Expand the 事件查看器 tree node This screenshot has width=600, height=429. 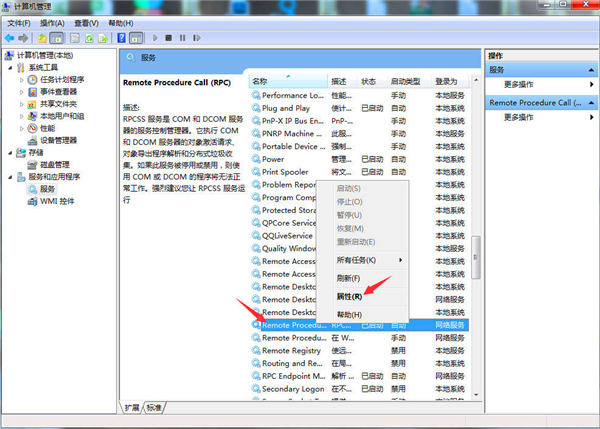coord(21,92)
